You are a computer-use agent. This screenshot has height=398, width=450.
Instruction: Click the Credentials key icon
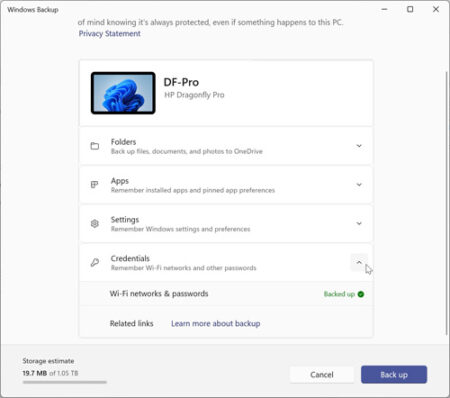point(95,262)
